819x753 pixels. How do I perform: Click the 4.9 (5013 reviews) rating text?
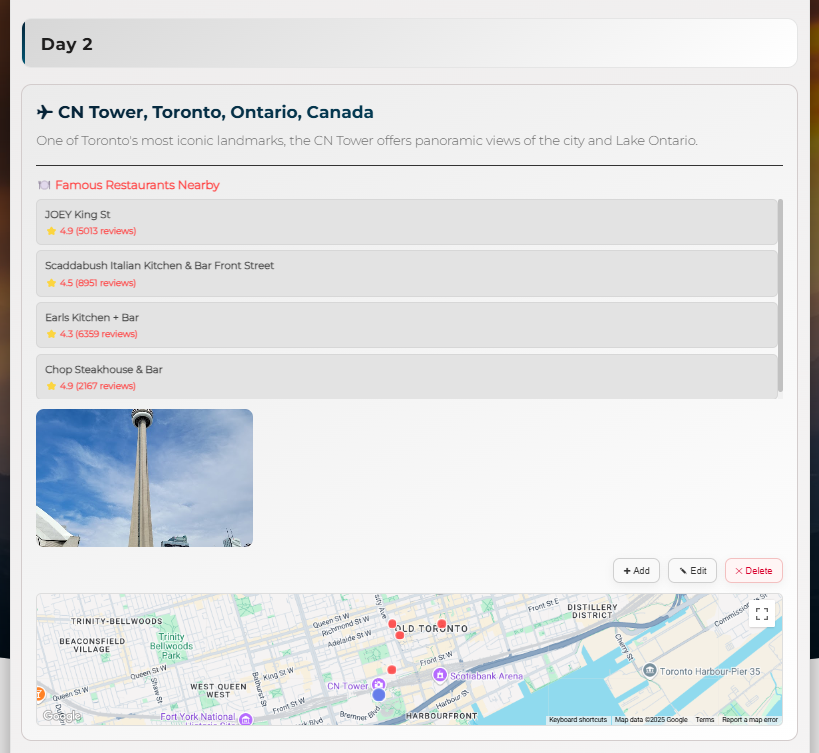click(x=98, y=231)
